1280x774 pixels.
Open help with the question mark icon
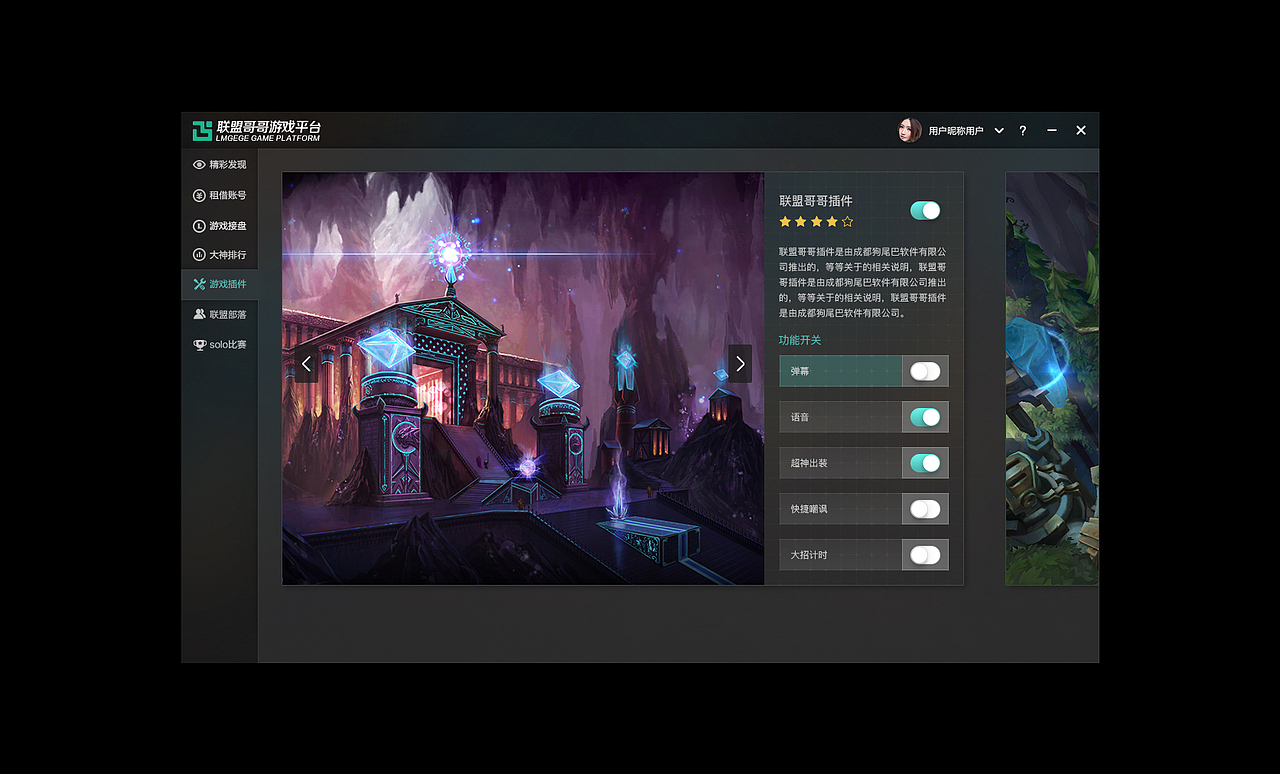tap(1022, 131)
